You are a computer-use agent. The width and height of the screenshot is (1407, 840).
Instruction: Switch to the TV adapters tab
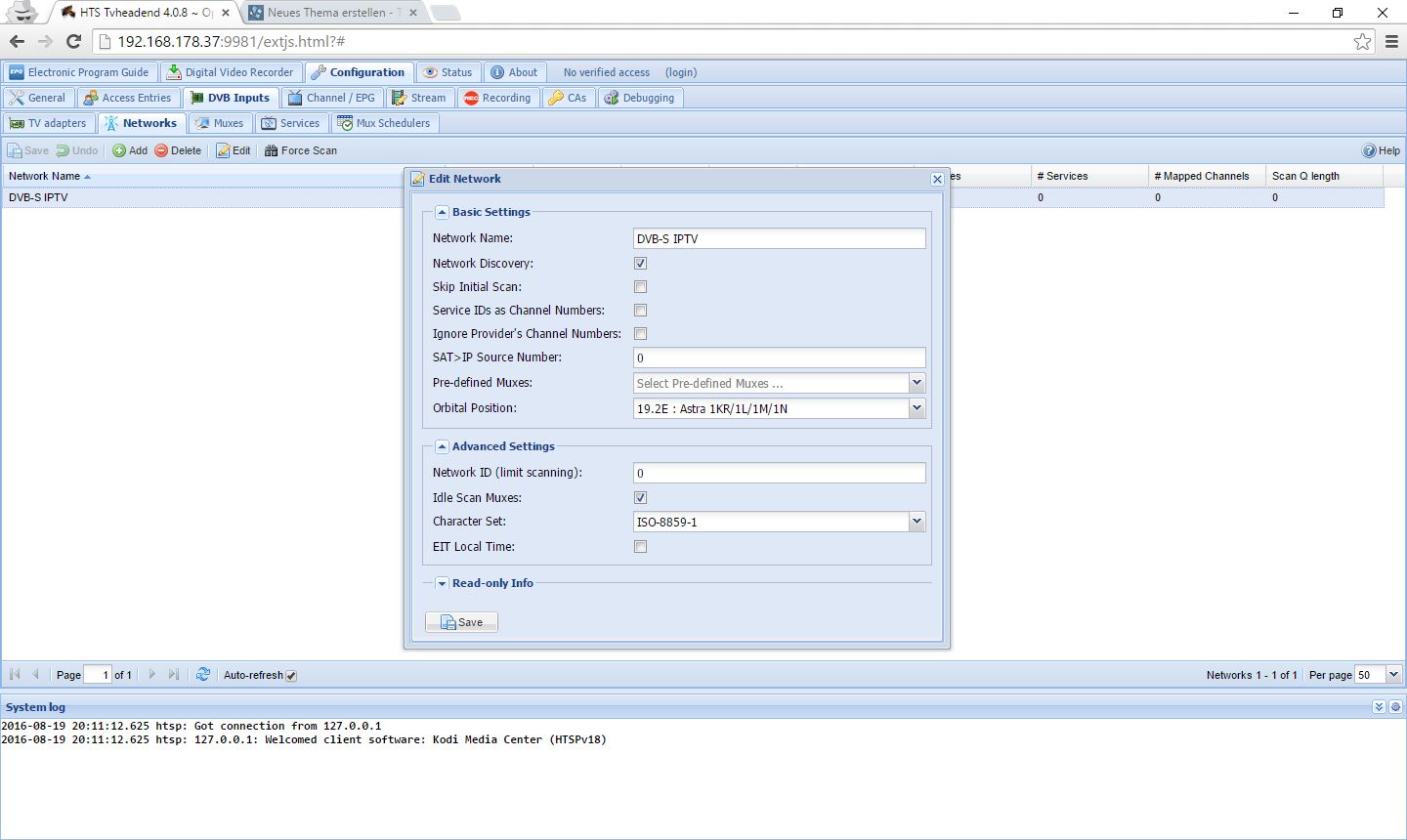49,123
